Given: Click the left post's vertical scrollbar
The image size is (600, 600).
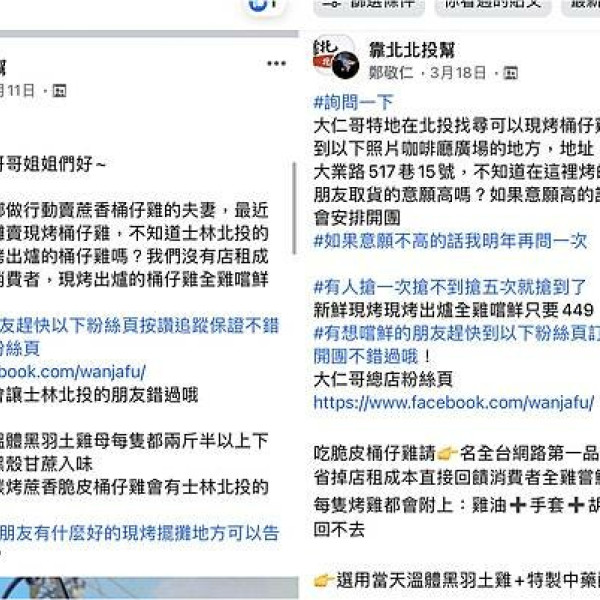Looking at the screenshot, I should [294, 209].
